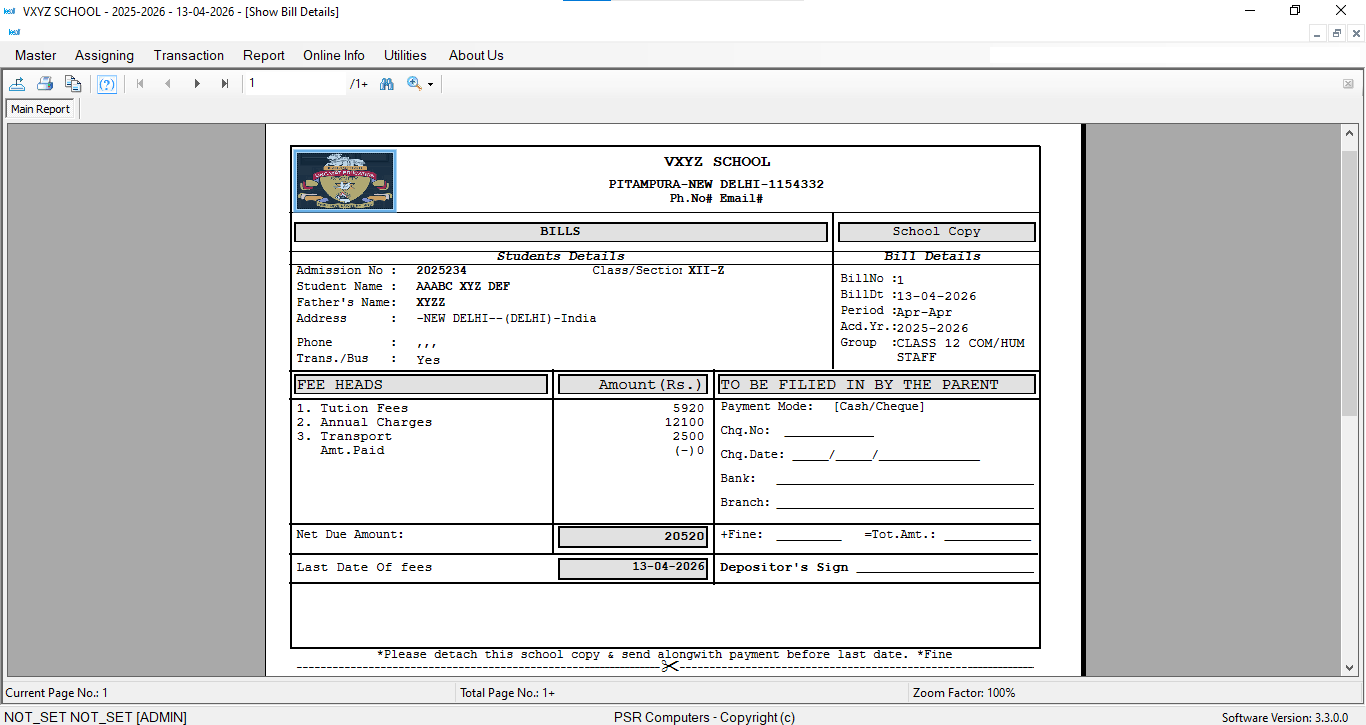Click the Print Report icon
1366x725 pixels.
tap(45, 84)
